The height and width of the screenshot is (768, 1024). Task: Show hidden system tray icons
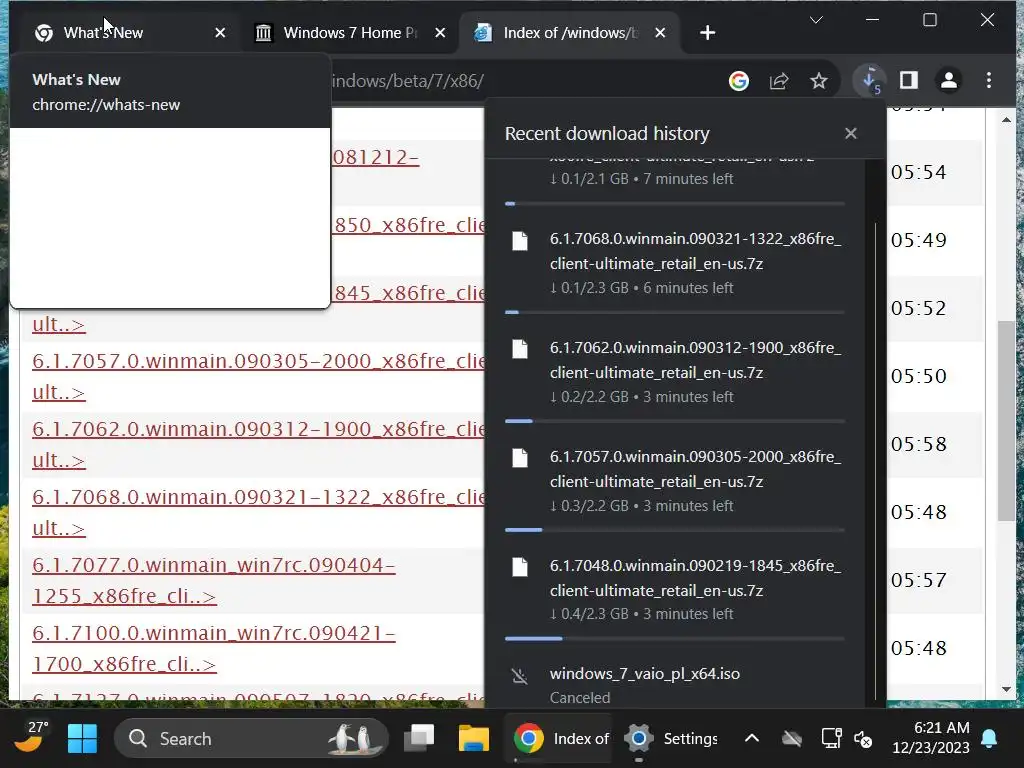pos(752,739)
